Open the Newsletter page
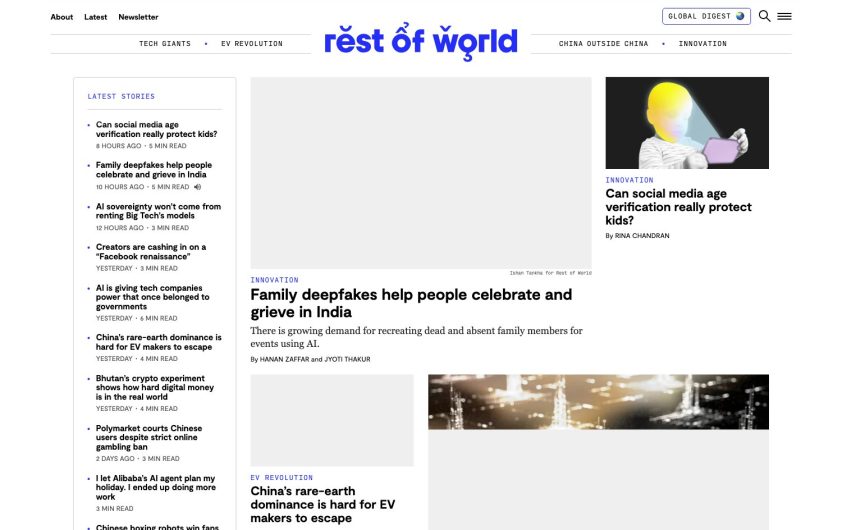The height and width of the screenshot is (530, 842). 138,17
